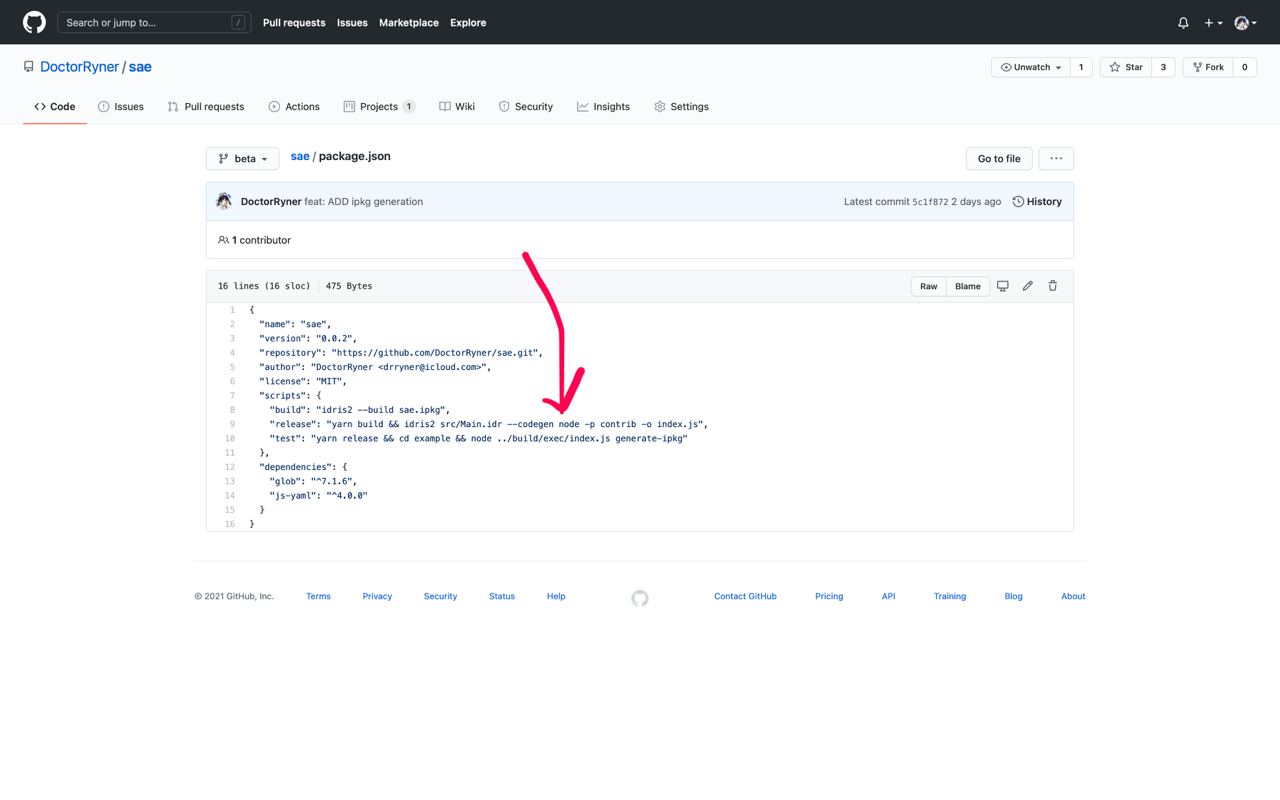Click the "js-yaml" dependency line
The width and height of the screenshot is (1280, 800).
[319, 495]
